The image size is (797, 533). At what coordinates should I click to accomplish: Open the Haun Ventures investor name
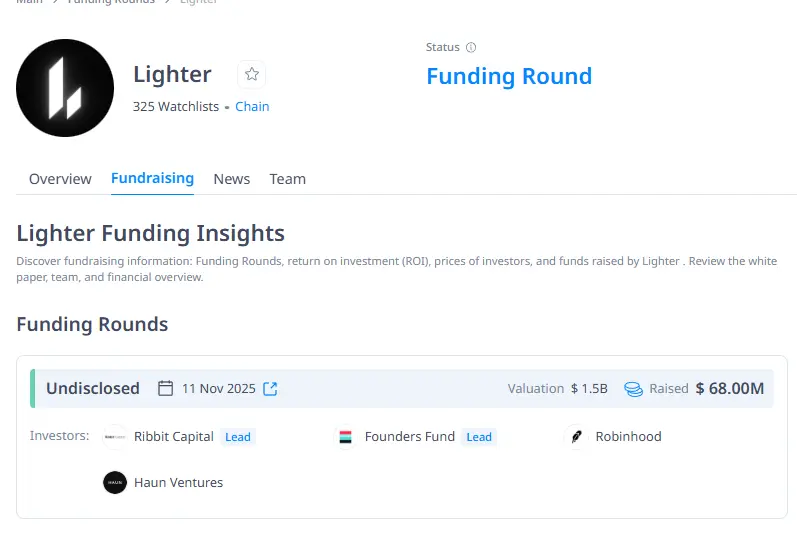(178, 483)
